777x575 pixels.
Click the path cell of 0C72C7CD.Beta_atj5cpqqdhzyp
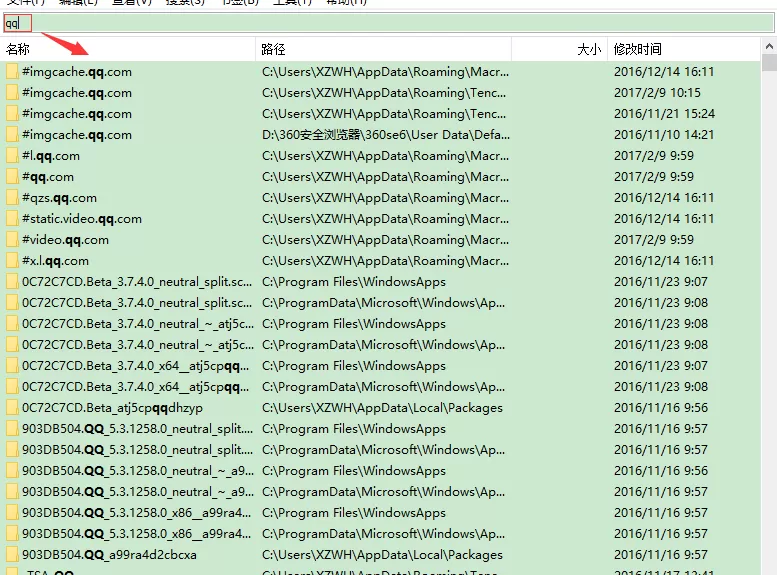(x=382, y=407)
